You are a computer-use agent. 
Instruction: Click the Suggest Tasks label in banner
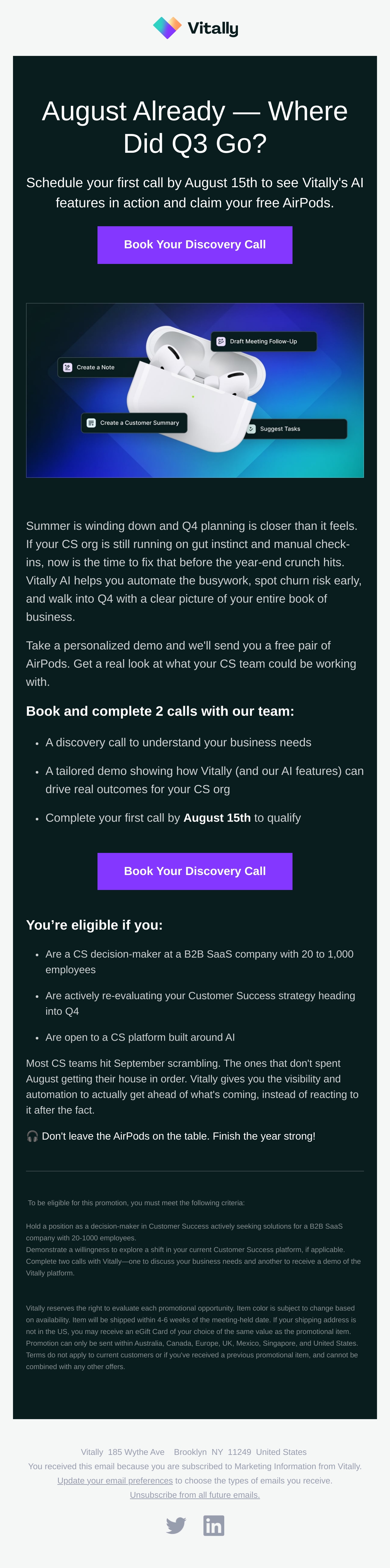point(280,428)
